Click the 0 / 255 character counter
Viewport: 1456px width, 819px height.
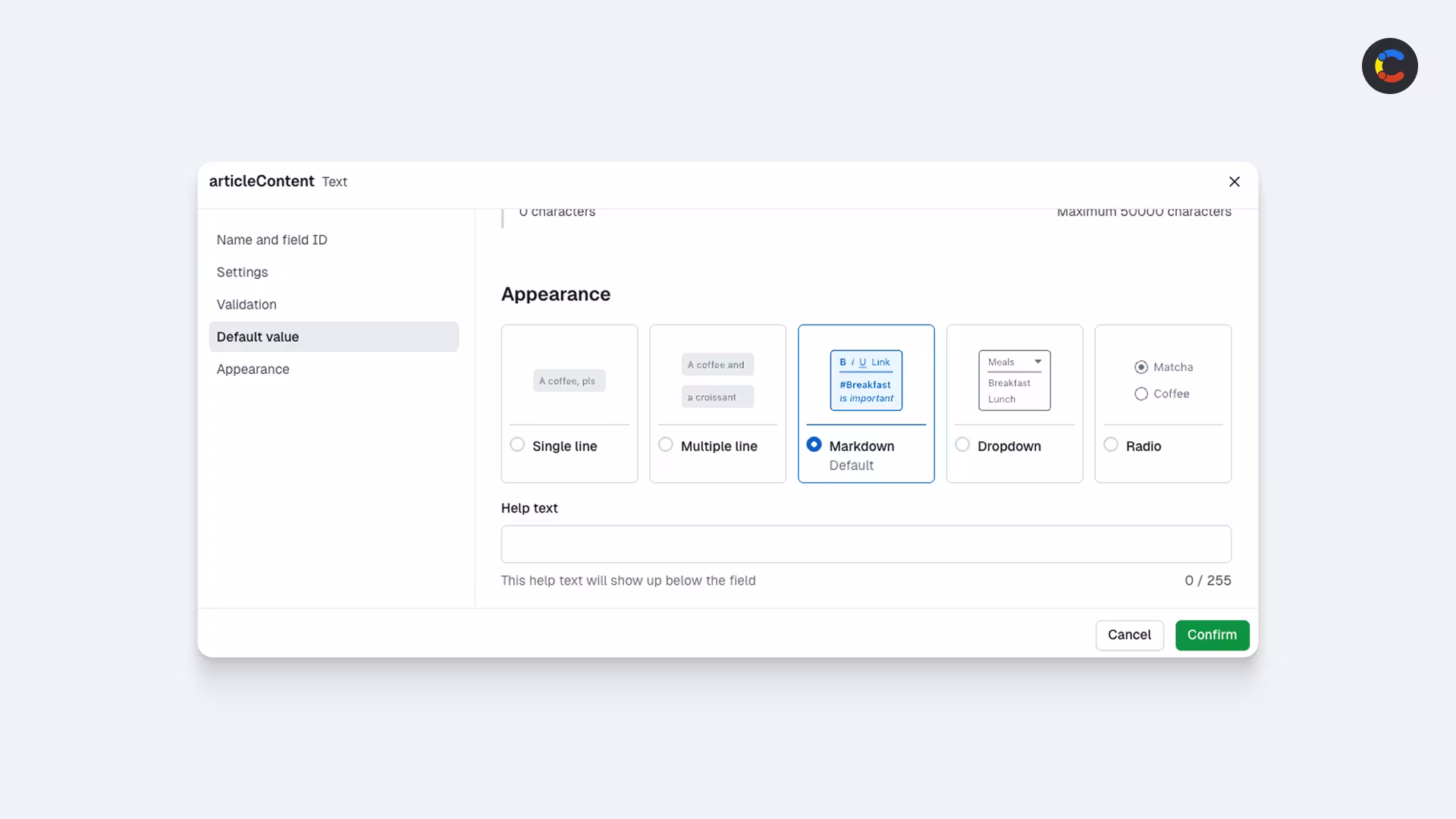coord(1207,581)
